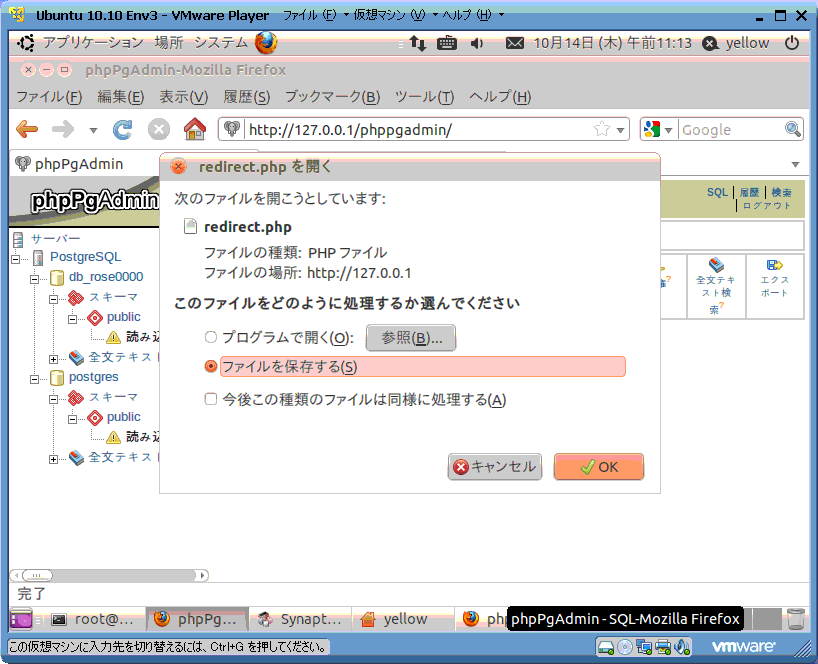Open the システム Ubuntu menu
Viewport: 818px width, 664px height.
221,42
